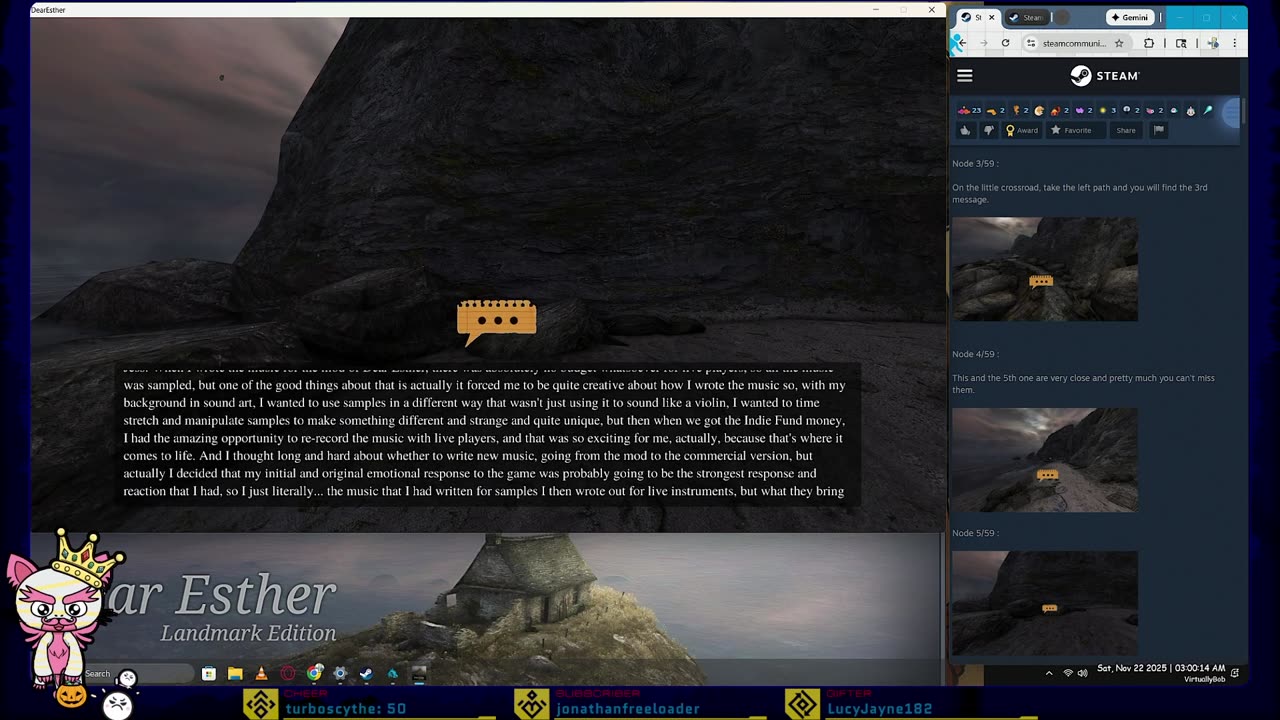Viewport: 1280px width, 720px height.
Task: Open the notification center icon
Action: pyautogui.click(x=1234, y=673)
